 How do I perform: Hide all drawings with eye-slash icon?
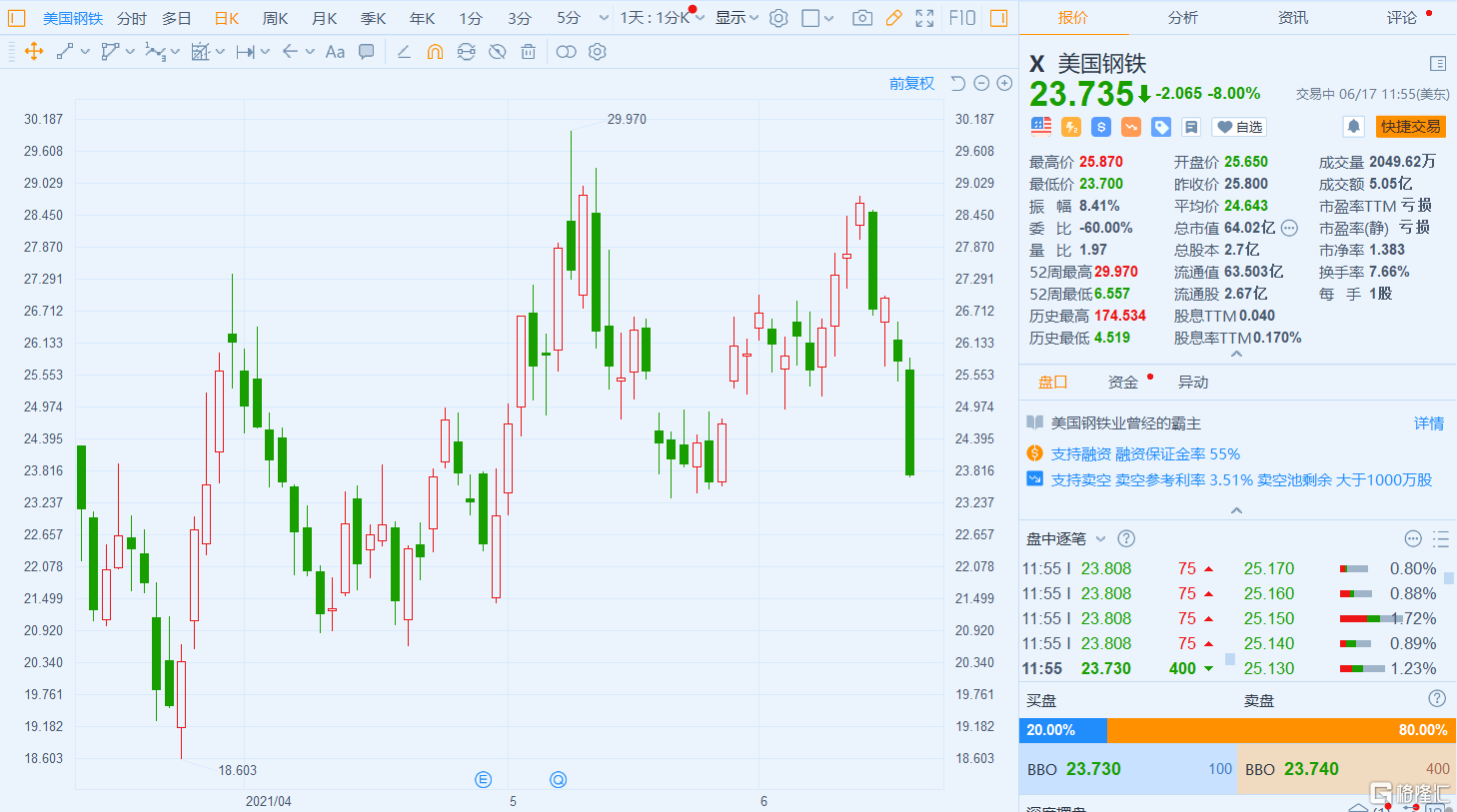[x=497, y=52]
